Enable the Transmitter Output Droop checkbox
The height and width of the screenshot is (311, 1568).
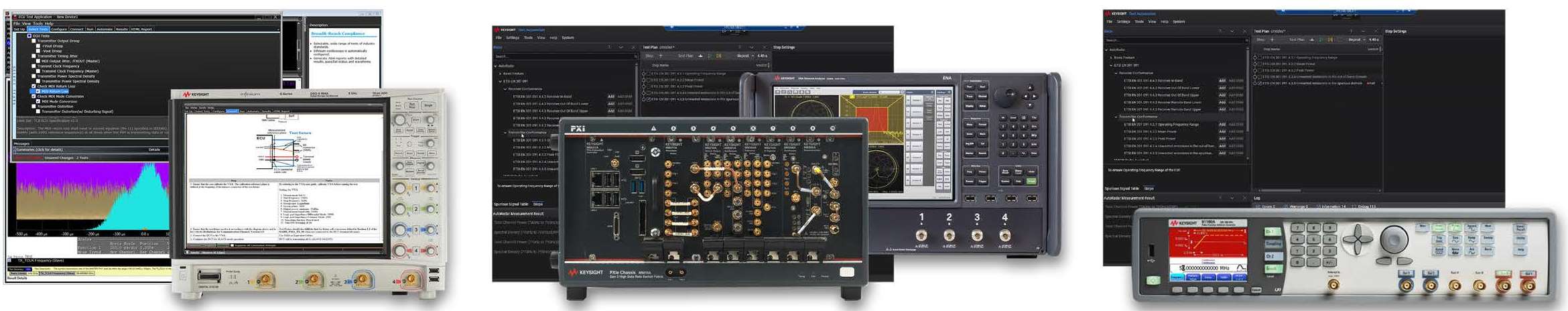(34, 41)
